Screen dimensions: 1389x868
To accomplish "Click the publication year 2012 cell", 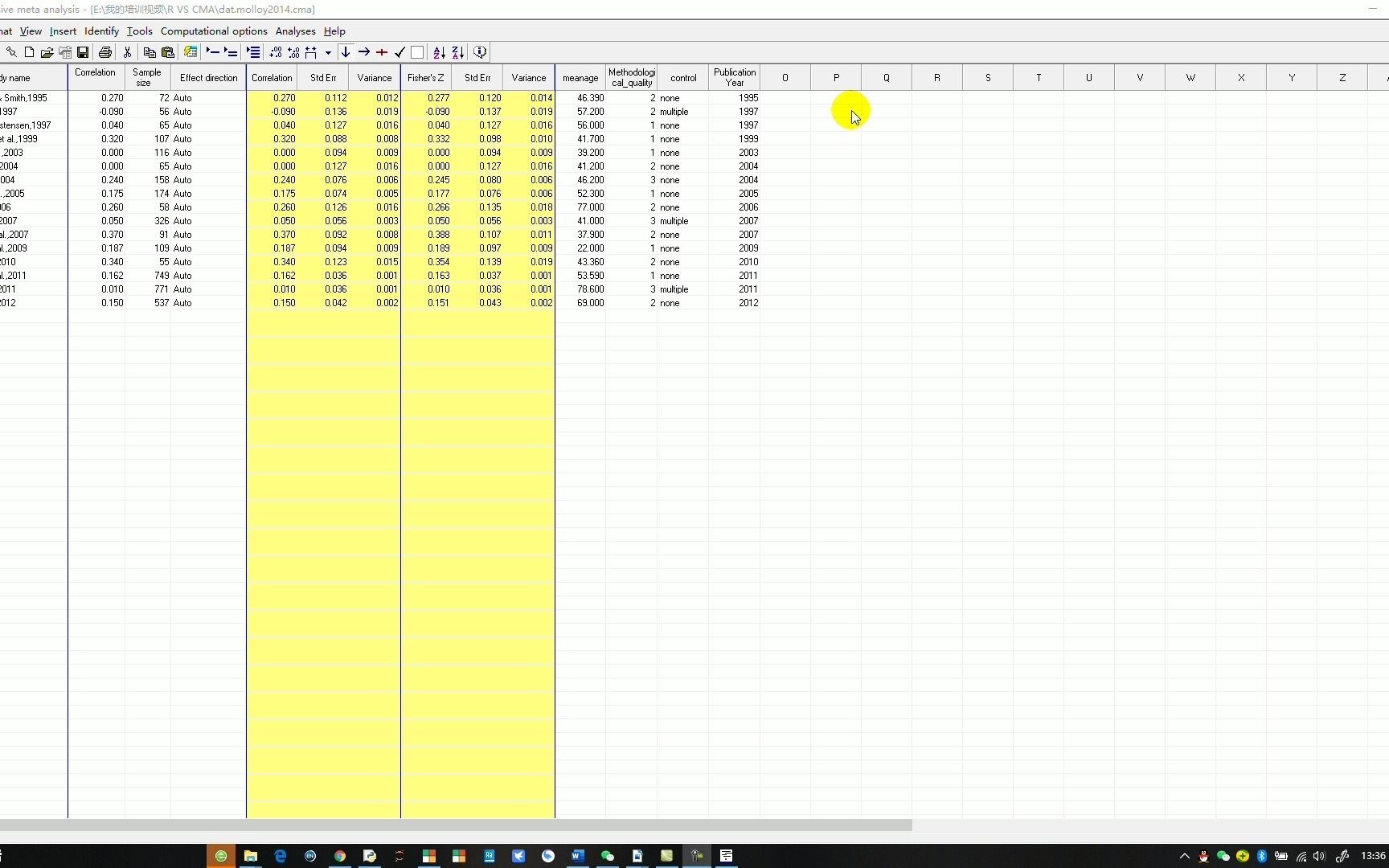I will [x=735, y=303].
